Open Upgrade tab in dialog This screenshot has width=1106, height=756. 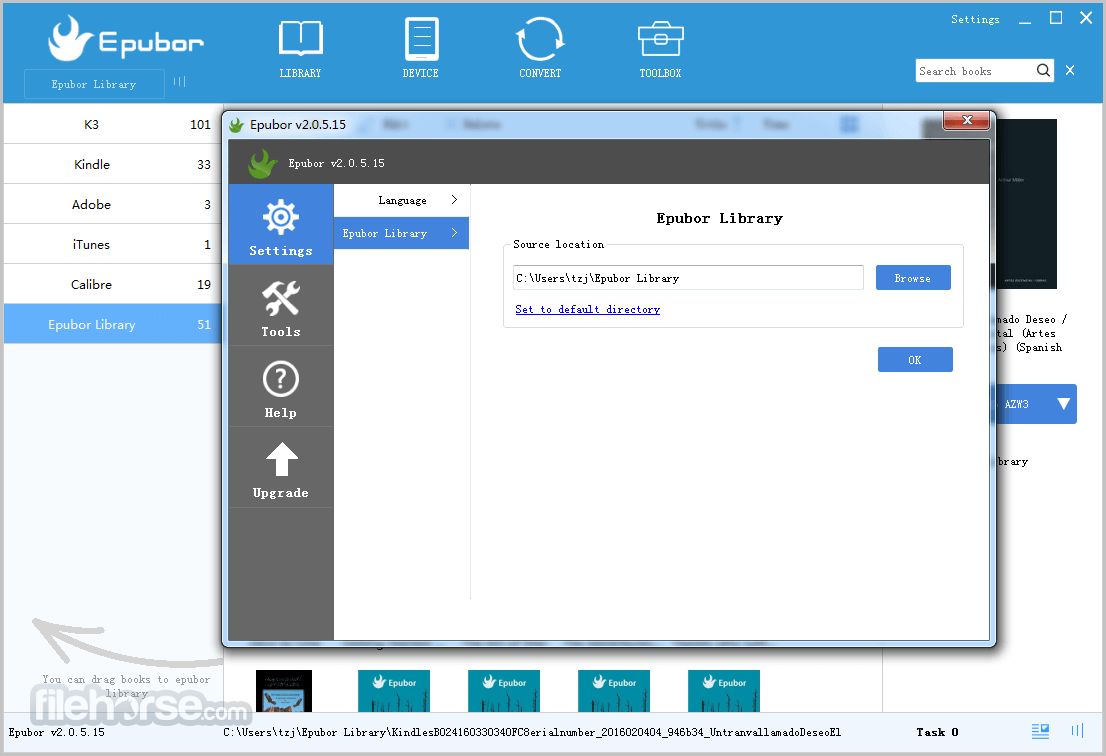(x=281, y=468)
